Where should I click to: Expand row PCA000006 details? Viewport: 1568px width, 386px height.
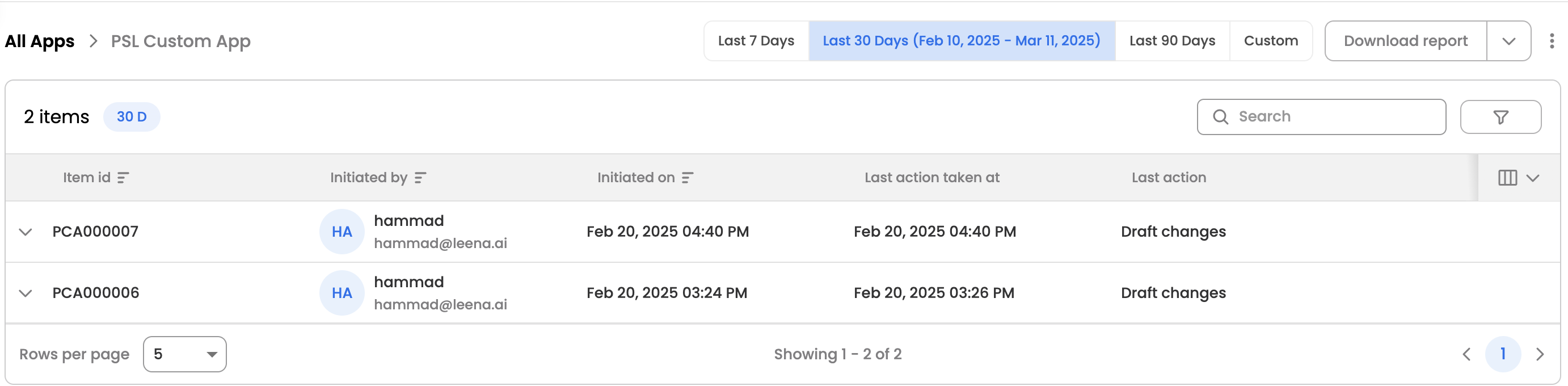click(26, 293)
